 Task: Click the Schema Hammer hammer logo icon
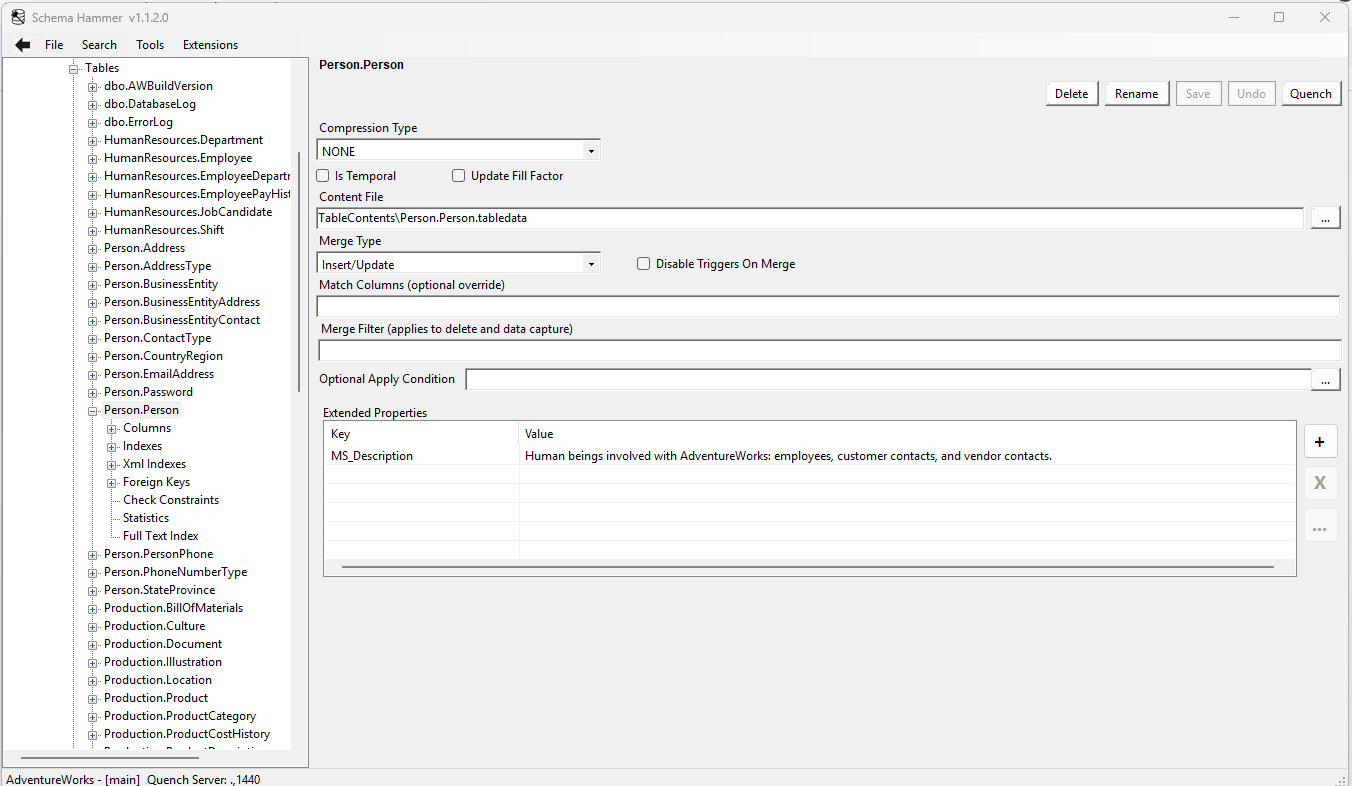coord(16,16)
